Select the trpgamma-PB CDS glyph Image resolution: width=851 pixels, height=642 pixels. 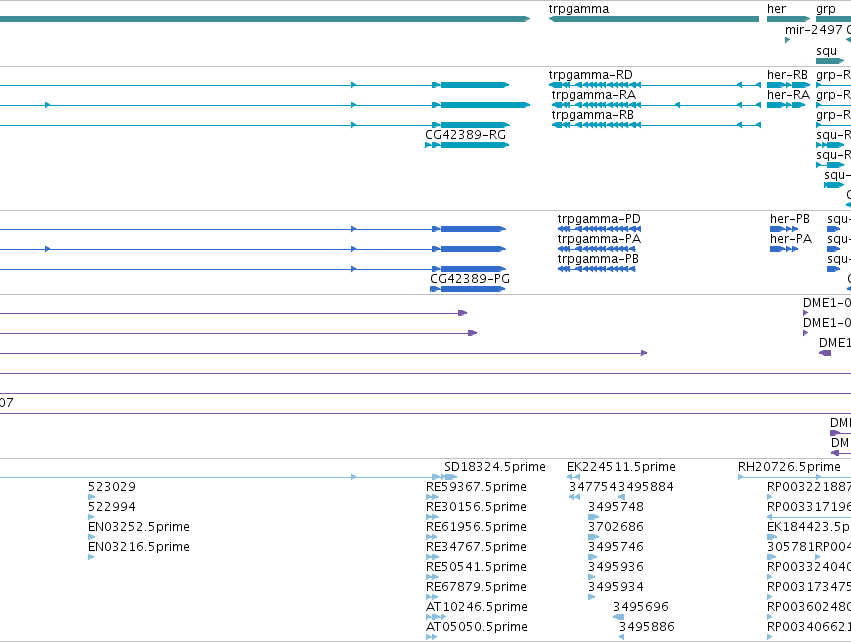click(596, 269)
